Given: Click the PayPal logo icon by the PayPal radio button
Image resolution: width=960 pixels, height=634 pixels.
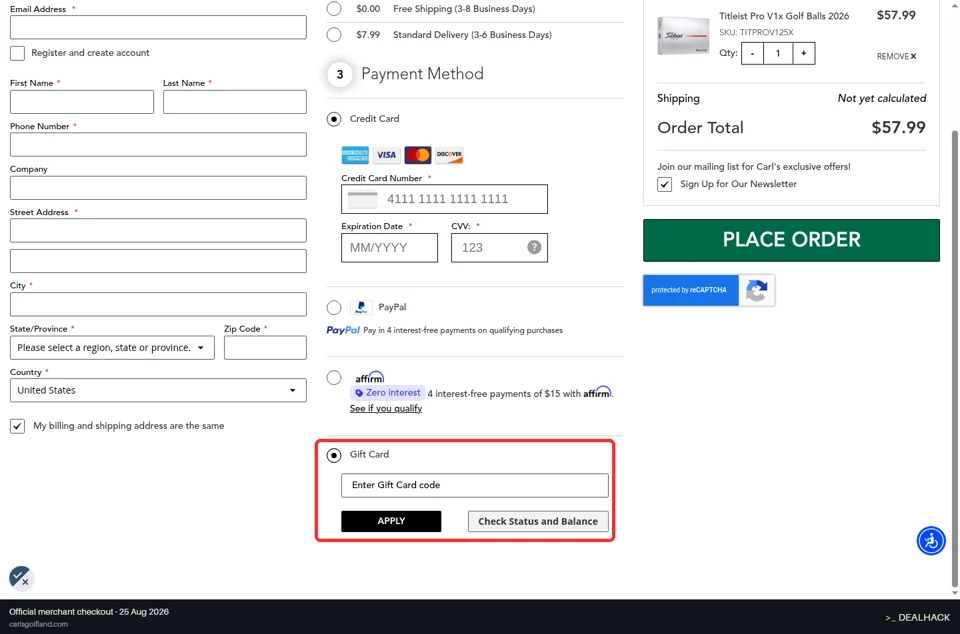Looking at the screenshot, I should (361, 307).
